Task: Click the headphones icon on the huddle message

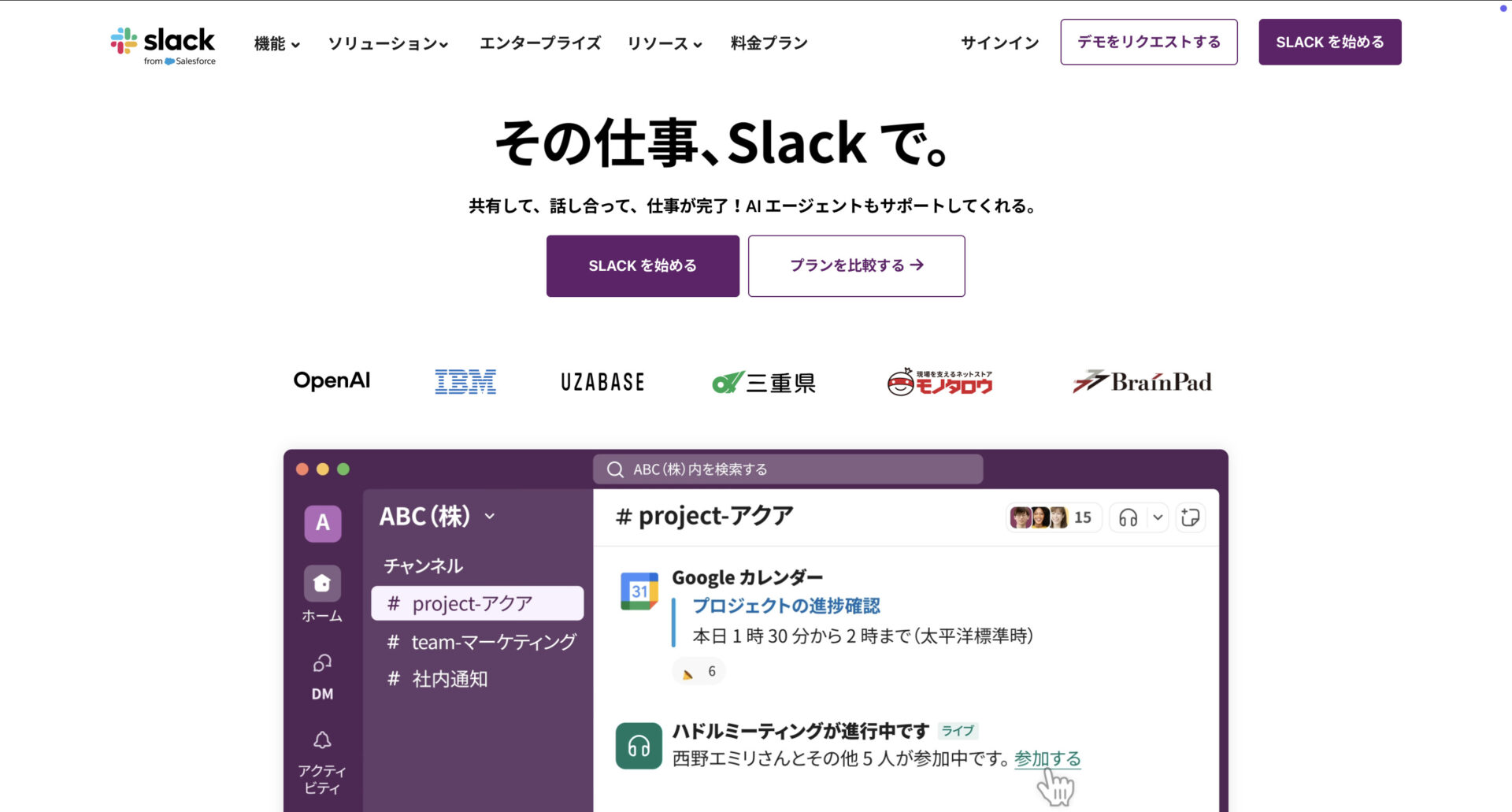Action: point(638,745)
